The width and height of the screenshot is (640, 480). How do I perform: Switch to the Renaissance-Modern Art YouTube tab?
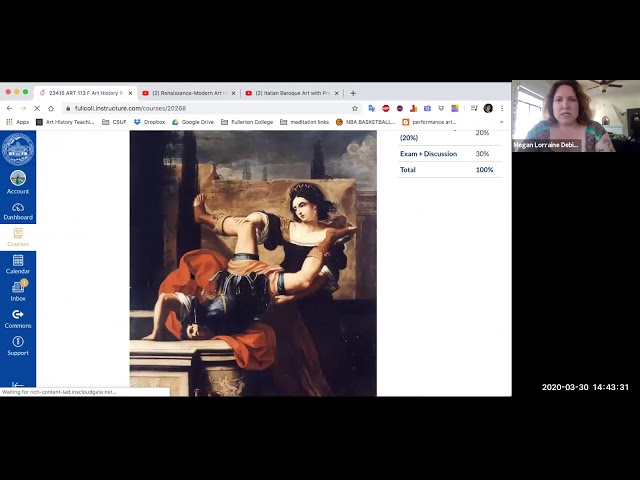(189, 93)
